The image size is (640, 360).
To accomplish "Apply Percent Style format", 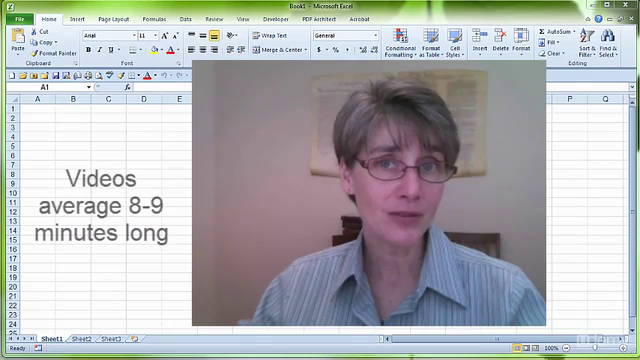I will [x=336, y=50].
